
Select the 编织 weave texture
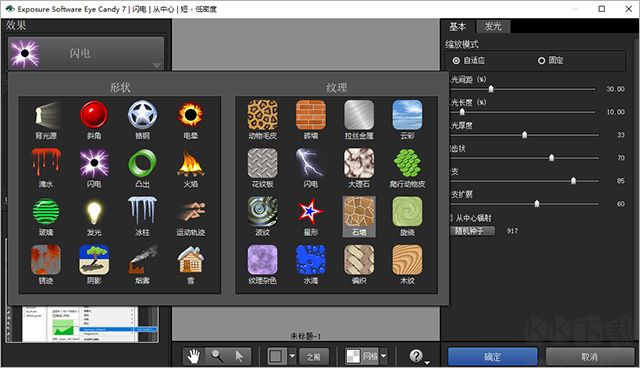click(359, 265)
